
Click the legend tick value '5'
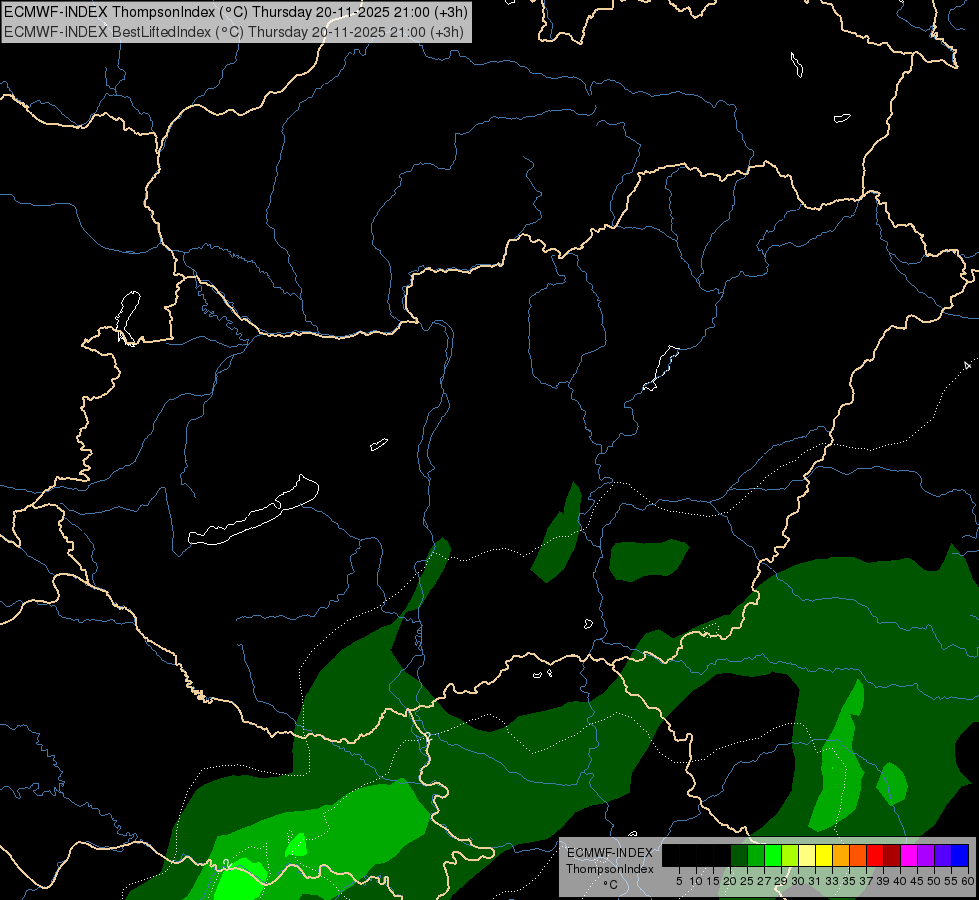679,881
